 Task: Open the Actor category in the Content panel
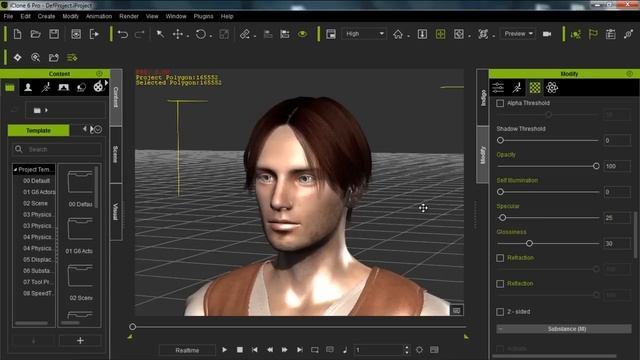(28, 87)
